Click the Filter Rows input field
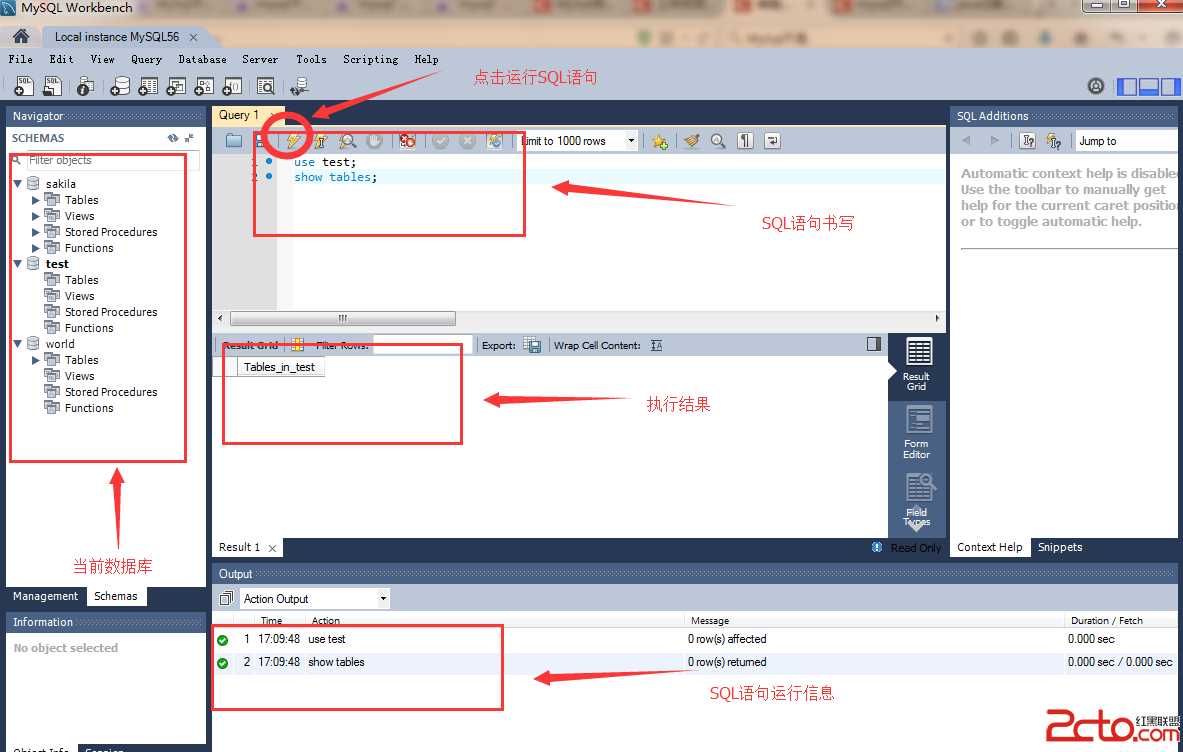This screenshot has width=1183, height=752. pyautogui.click(x=422, y=345)
